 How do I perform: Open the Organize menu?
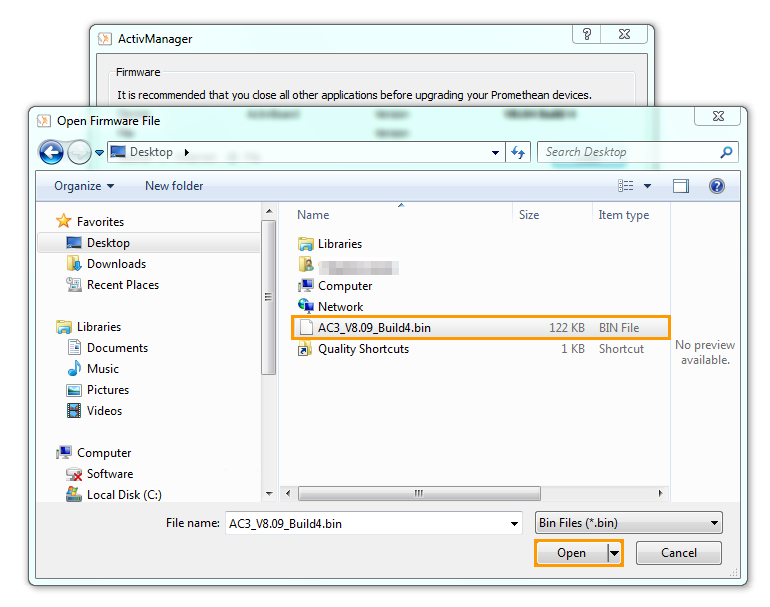(84, 186)
